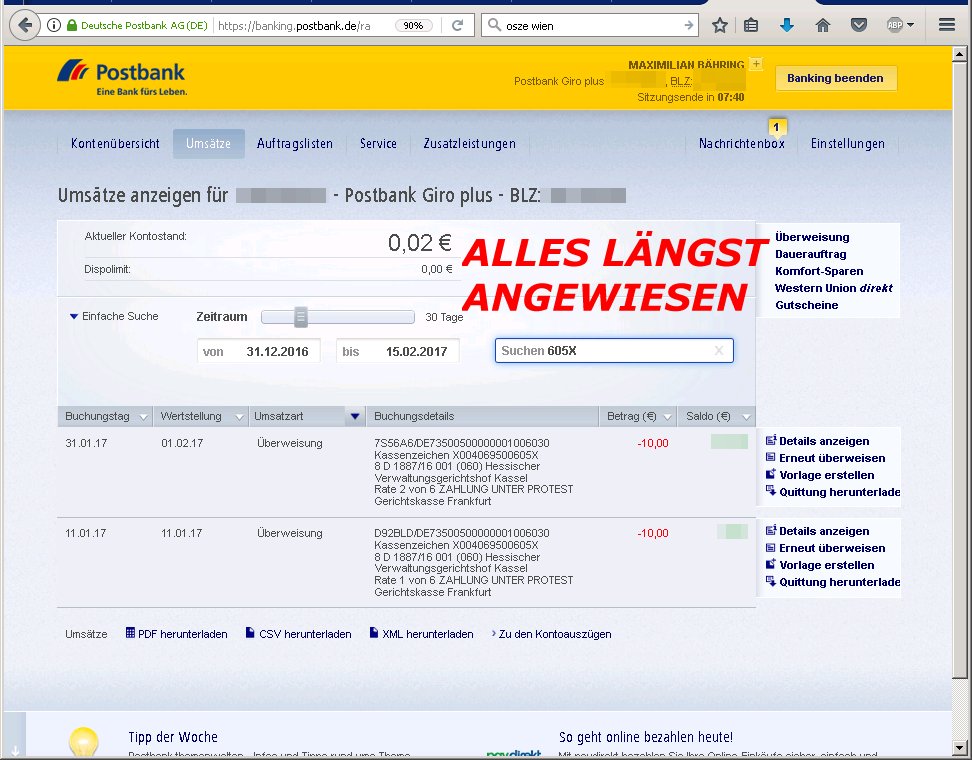Click the XML herunterladen file icon
The height and width of the screenshot is (760, 972).
click(374, 633)
